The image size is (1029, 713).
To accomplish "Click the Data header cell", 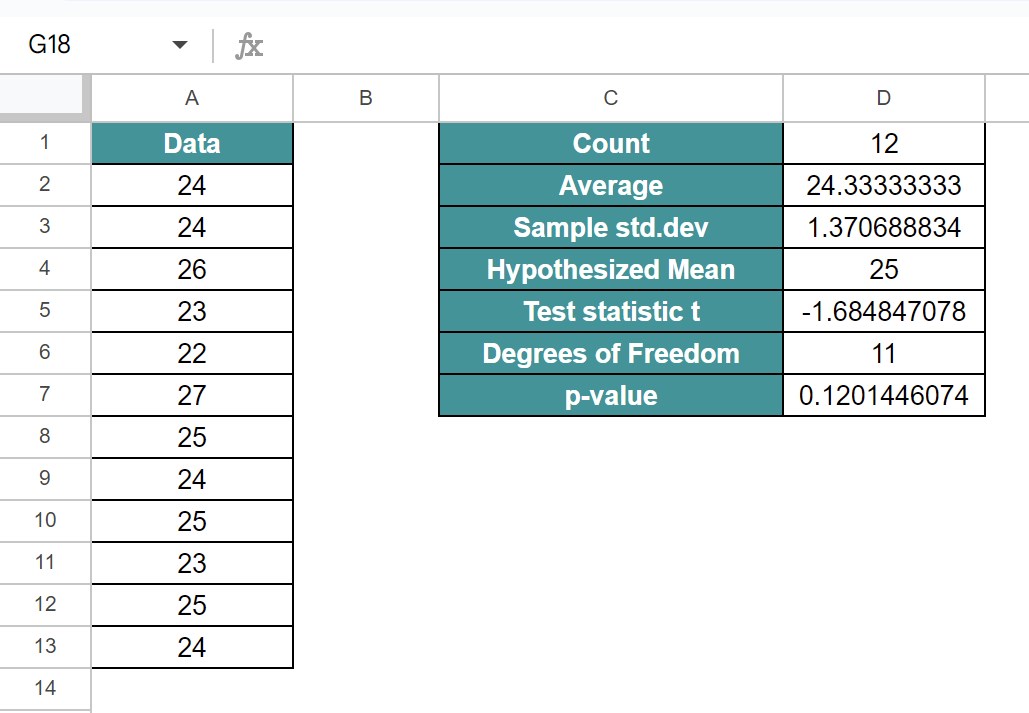I will (x=192, y=143).
